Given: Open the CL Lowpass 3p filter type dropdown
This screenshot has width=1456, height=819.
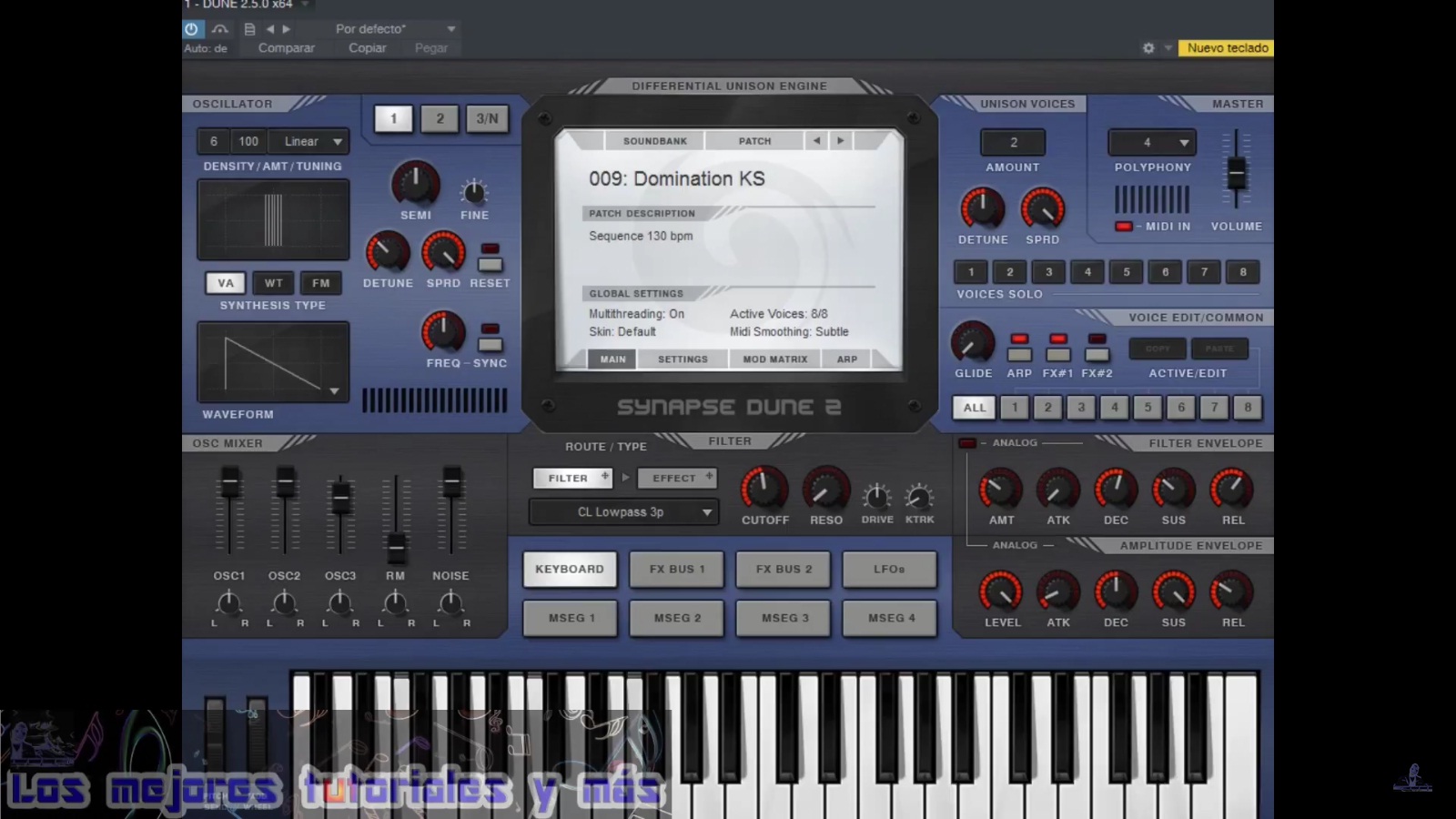Looking at the screenshot, I should [624, 512].
